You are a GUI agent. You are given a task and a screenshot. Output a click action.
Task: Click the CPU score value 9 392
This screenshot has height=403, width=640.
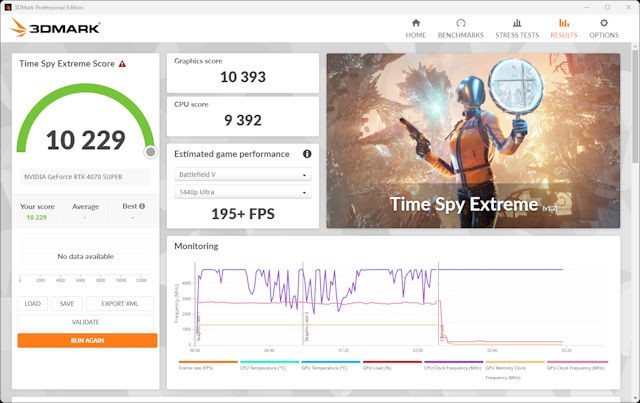click(243, 120)
